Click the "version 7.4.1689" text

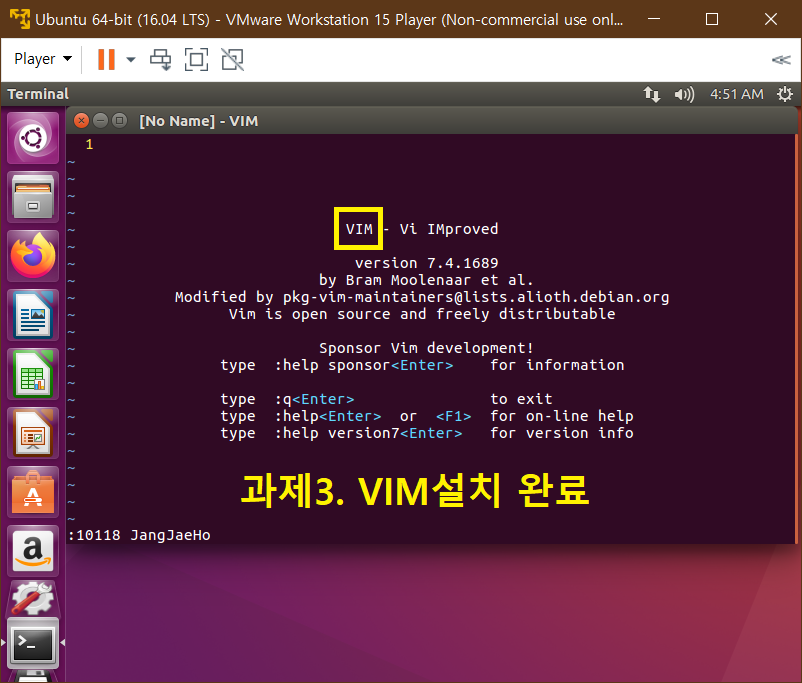(x=426, y=263)
